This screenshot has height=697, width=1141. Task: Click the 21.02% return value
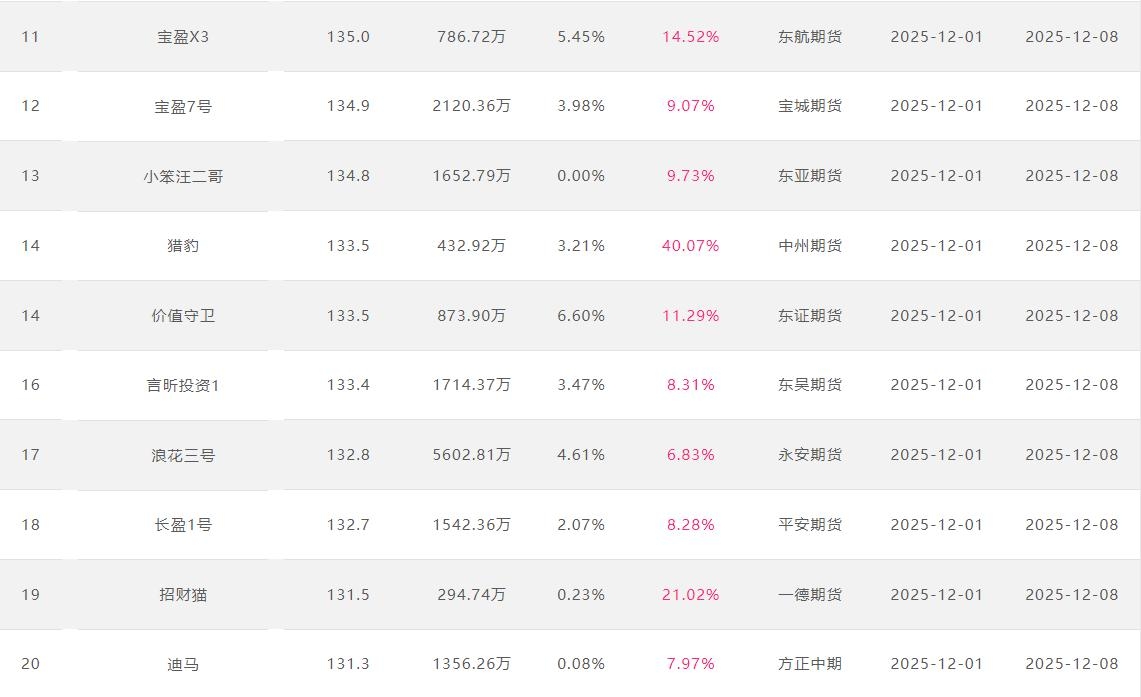point(690,595)
